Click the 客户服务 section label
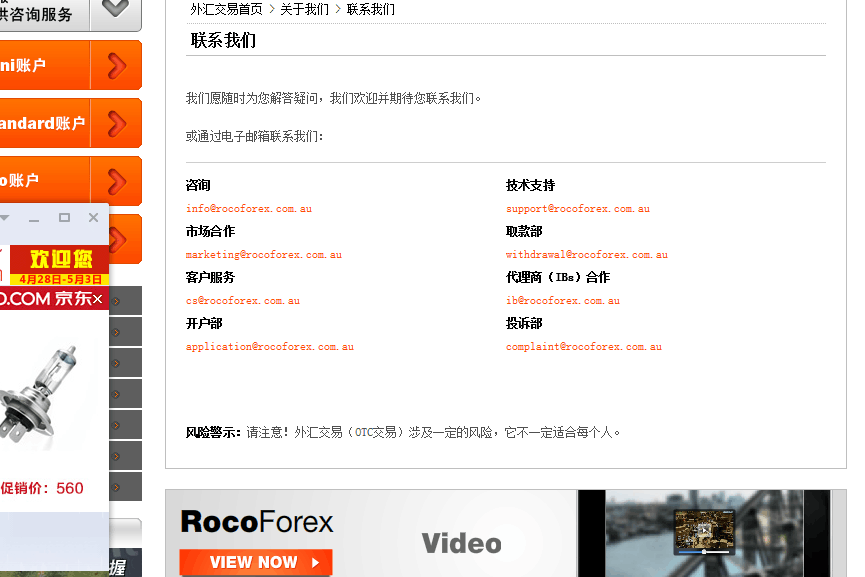The height and width of the screenshot is (577, 865). click(210, 277)
